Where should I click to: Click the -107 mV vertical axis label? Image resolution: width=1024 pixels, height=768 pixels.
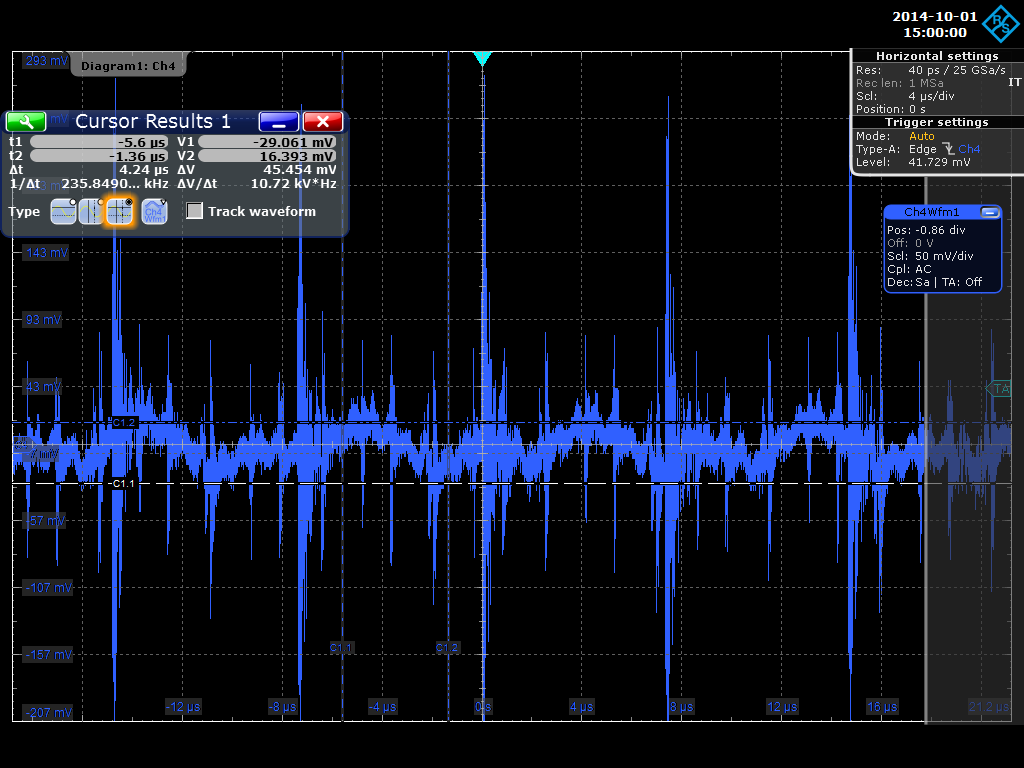pyautogui.click(x=49, y=588)
